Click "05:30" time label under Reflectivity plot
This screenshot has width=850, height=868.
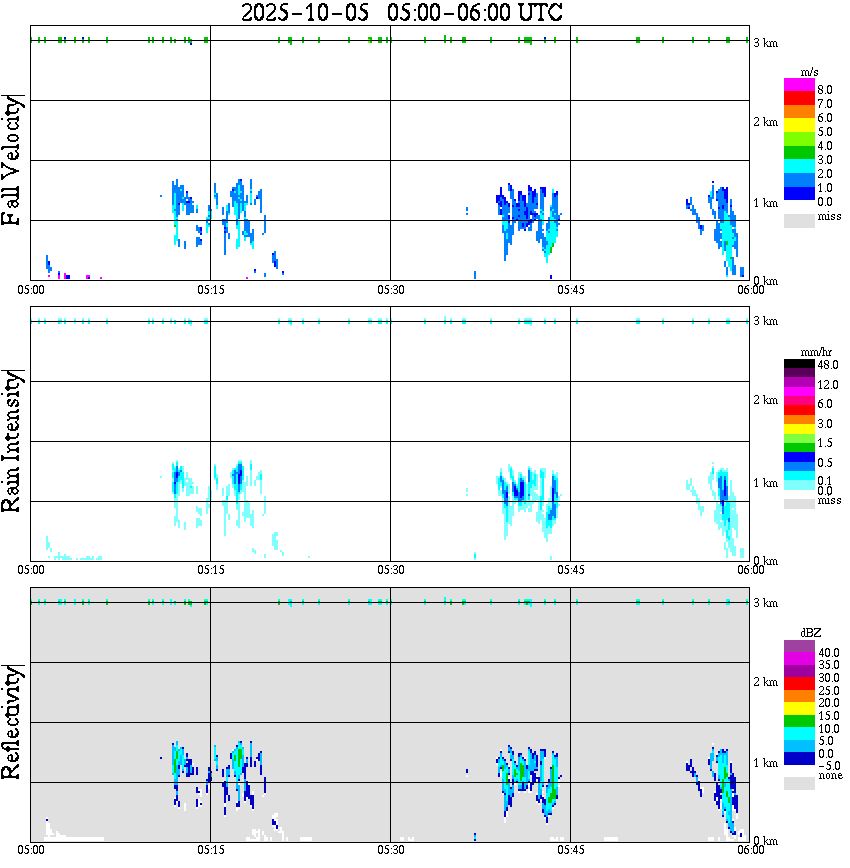point(390,850)
